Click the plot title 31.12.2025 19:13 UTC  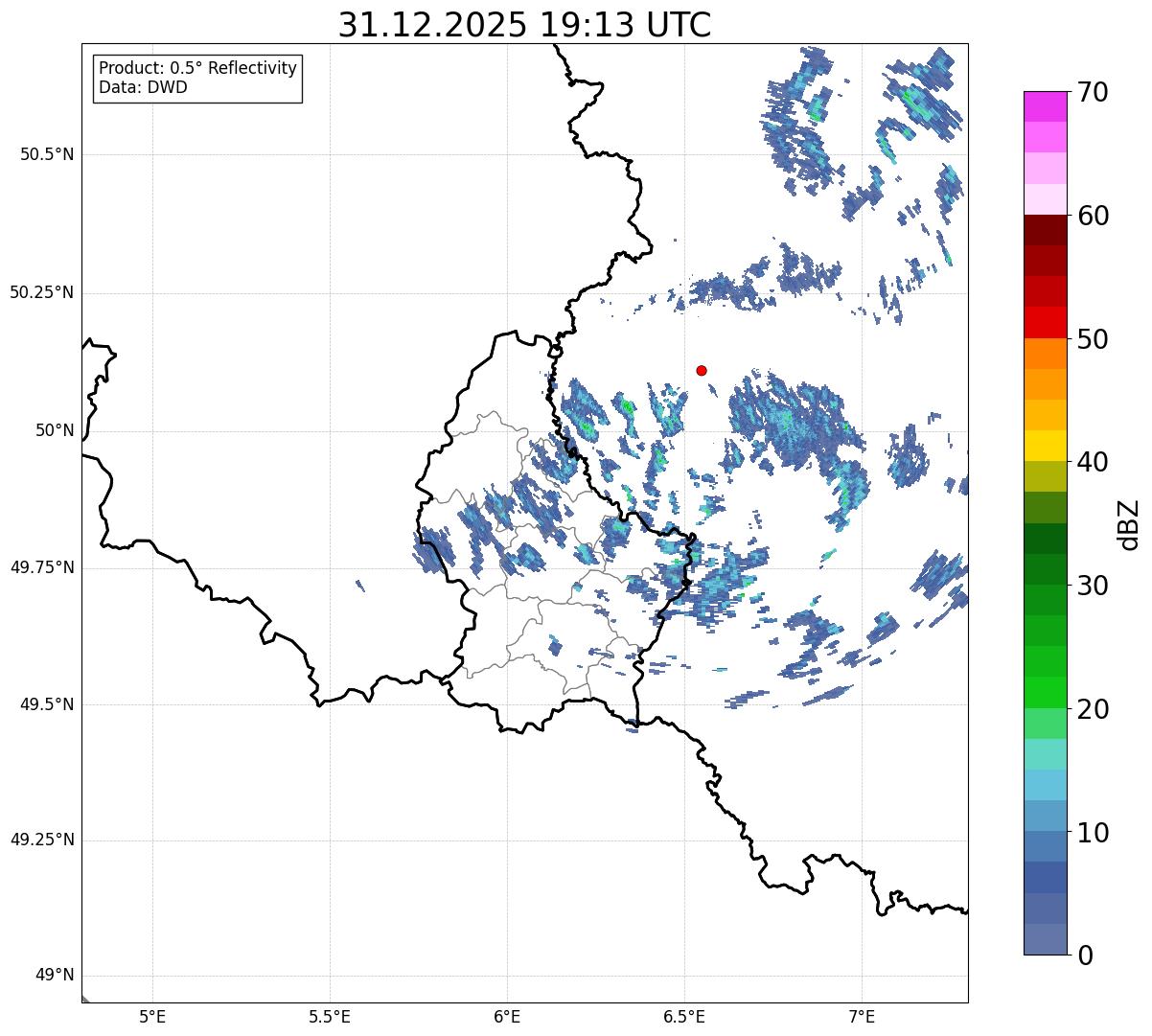pos(524,25)
